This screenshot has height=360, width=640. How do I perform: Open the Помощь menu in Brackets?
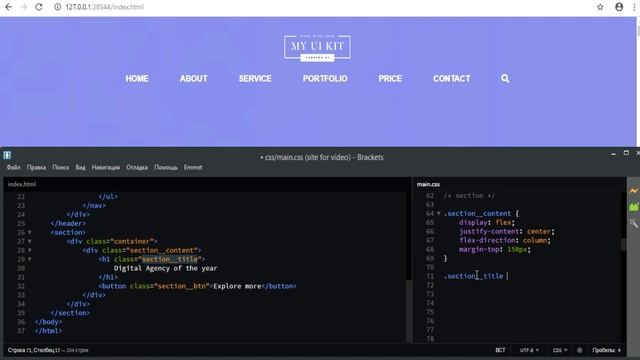pyautogui.click(x=166, y=167)
